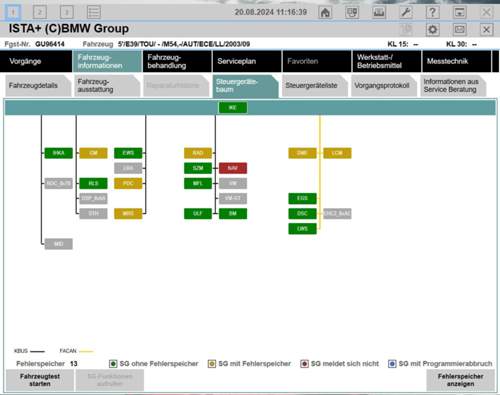Click the wrench tools icon in top bar
The height and width of the screenshot is (395, 500).
[x=406, y=13]
